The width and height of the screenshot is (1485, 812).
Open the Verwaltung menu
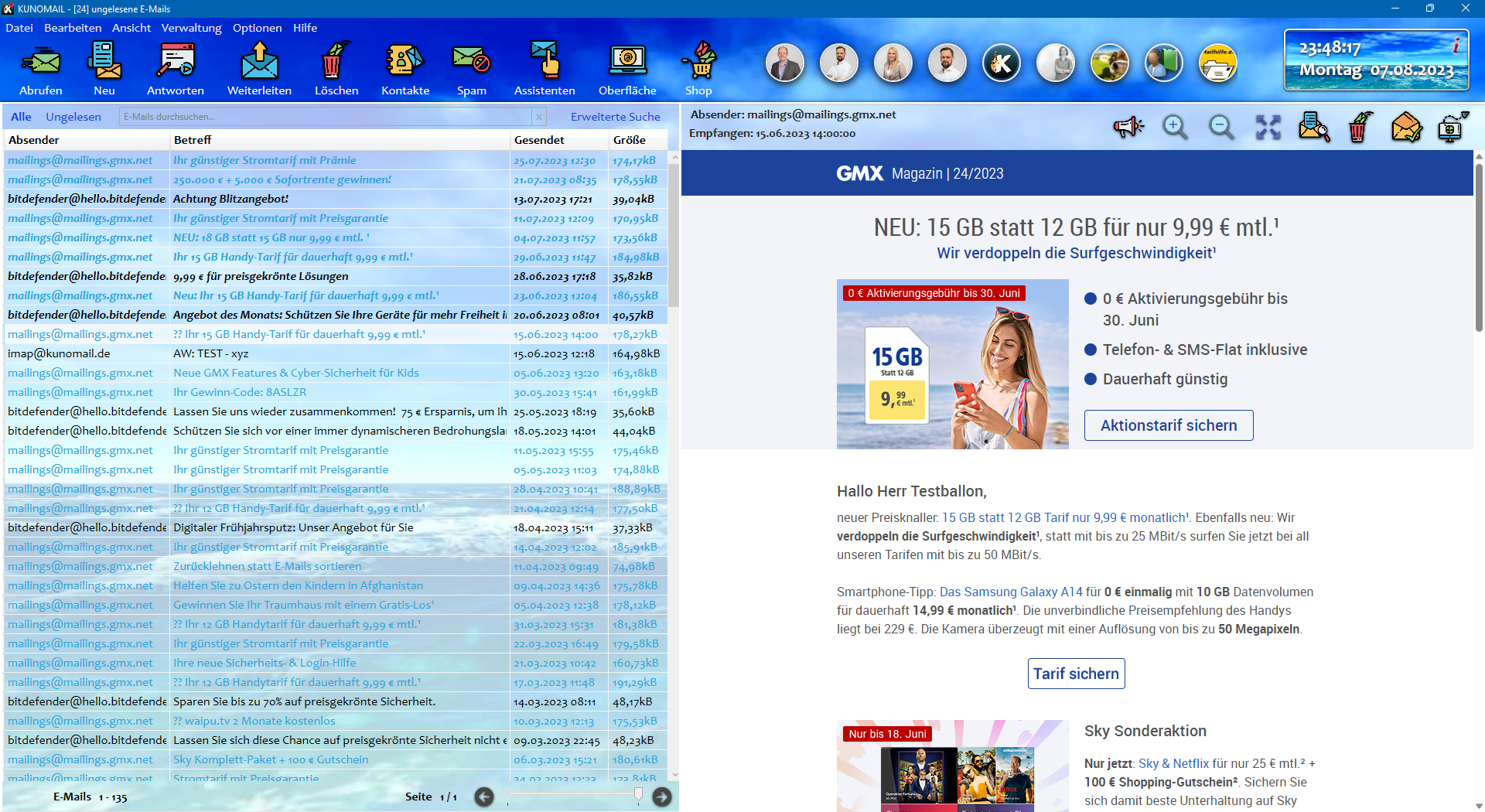pyautogui.click(x=191, y=28)
